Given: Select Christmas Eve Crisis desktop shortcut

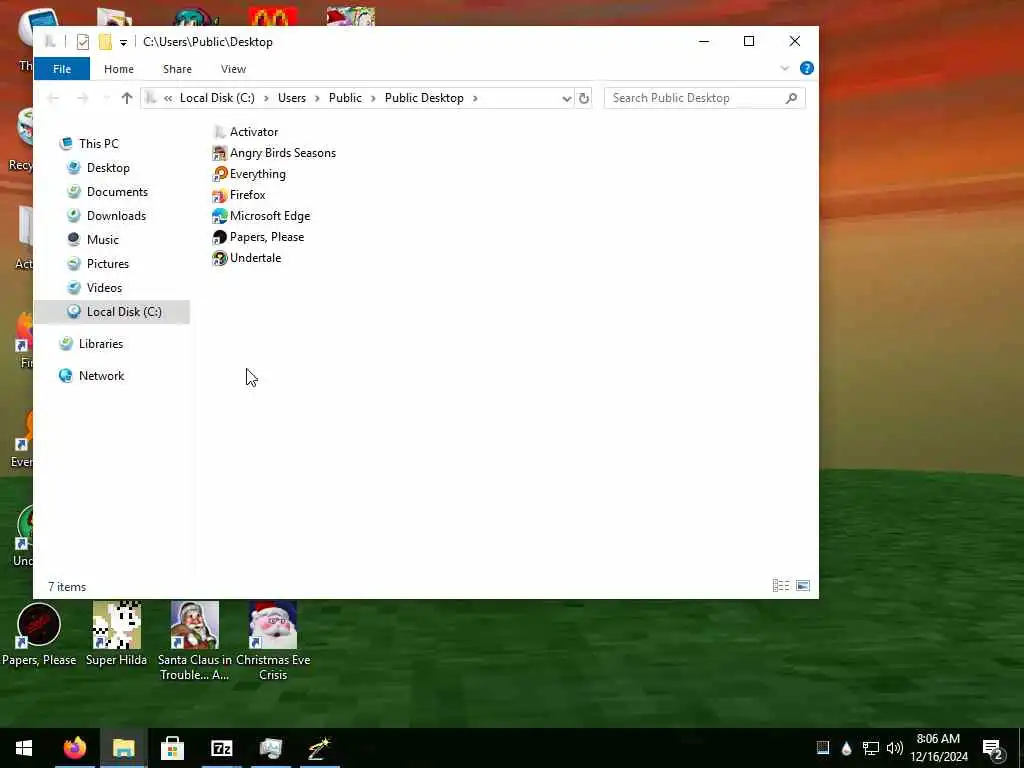Looking at the screenshot, I should coord(273,641).
